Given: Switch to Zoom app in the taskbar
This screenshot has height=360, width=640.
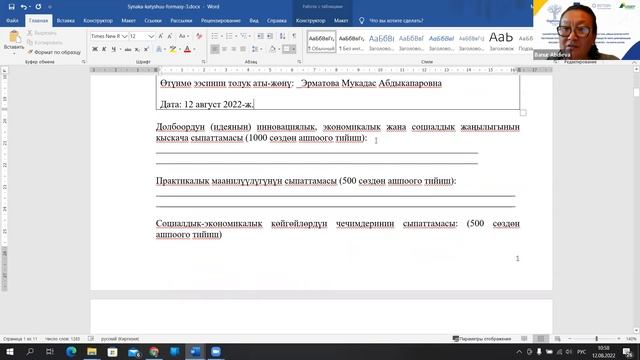Looking at the screenshot, I should [216, 352].
